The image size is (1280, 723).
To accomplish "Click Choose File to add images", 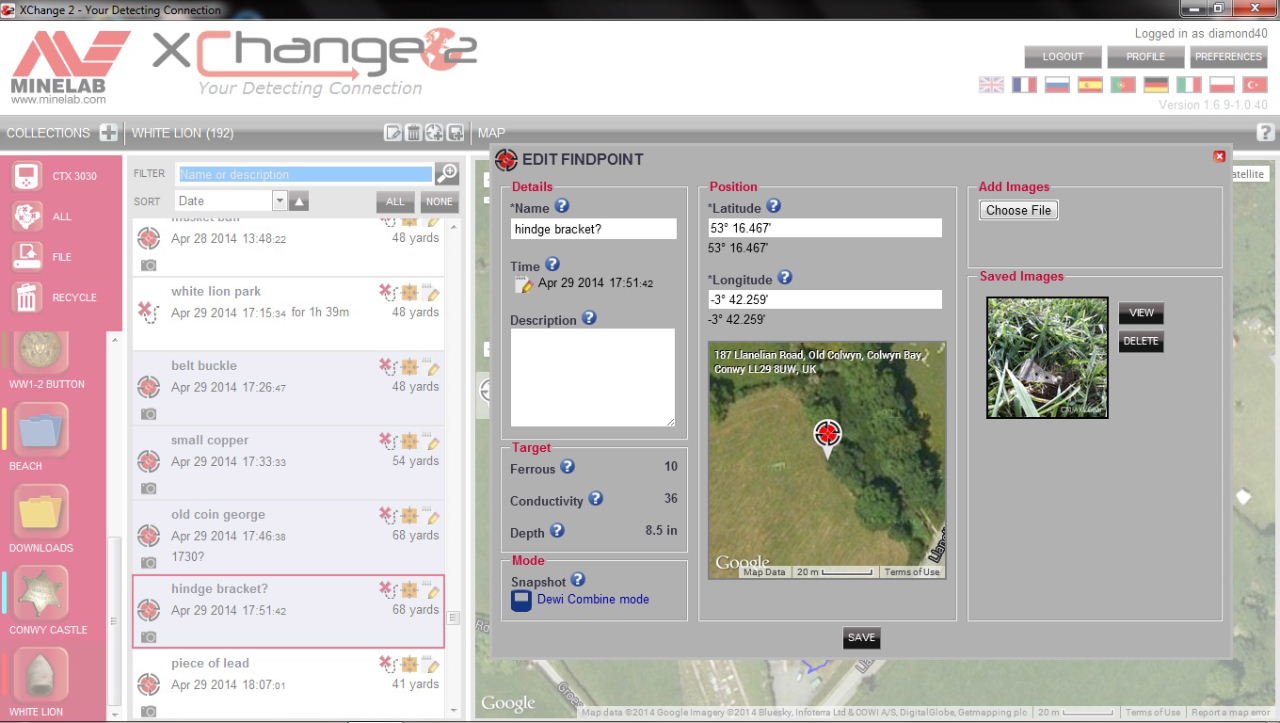I will click(1018, 210).
